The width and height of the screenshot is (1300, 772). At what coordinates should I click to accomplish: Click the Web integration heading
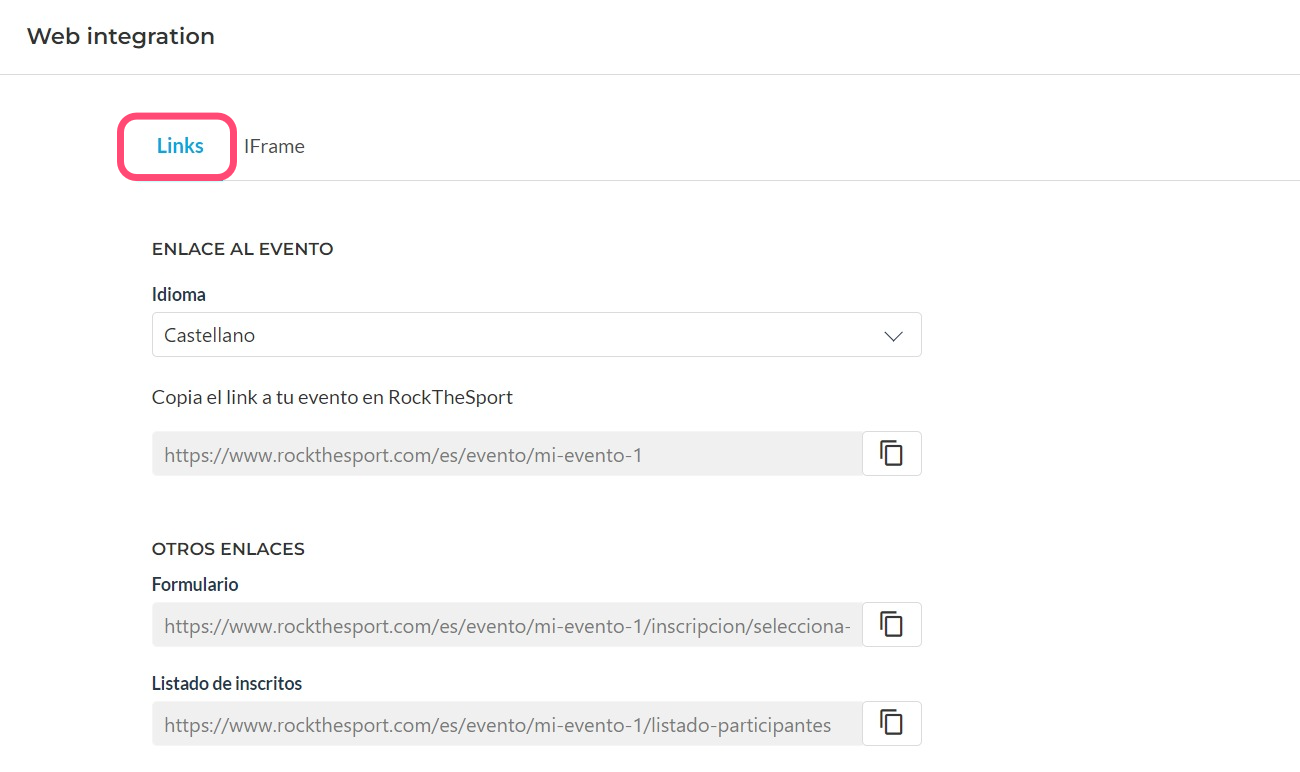pos(121,36)
